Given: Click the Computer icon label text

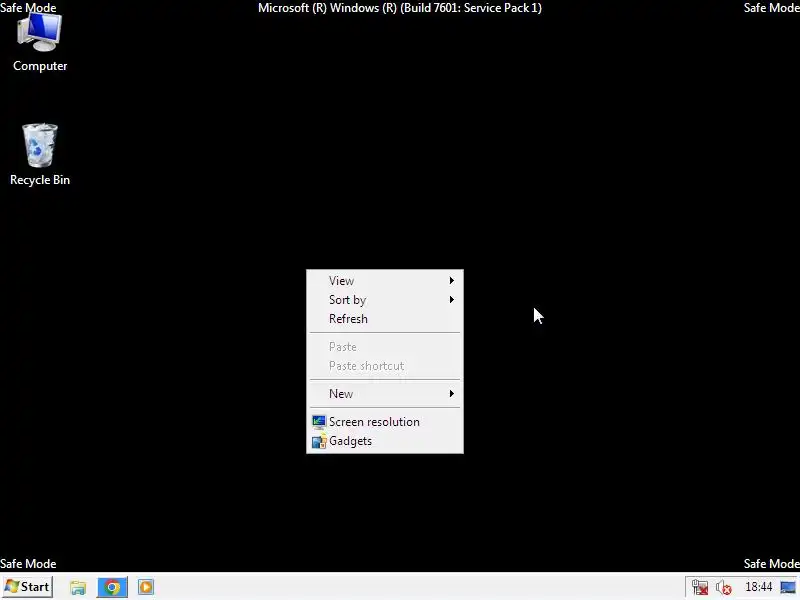Looking at the screenshot, I should pyautogui.click(x=40, y=66).
